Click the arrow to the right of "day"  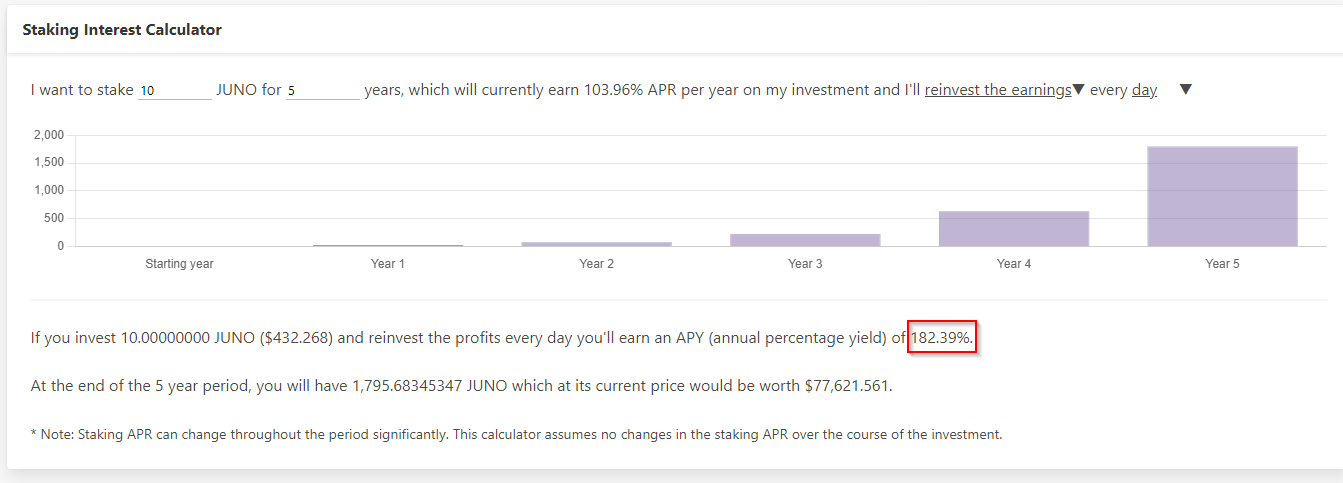1186,90
